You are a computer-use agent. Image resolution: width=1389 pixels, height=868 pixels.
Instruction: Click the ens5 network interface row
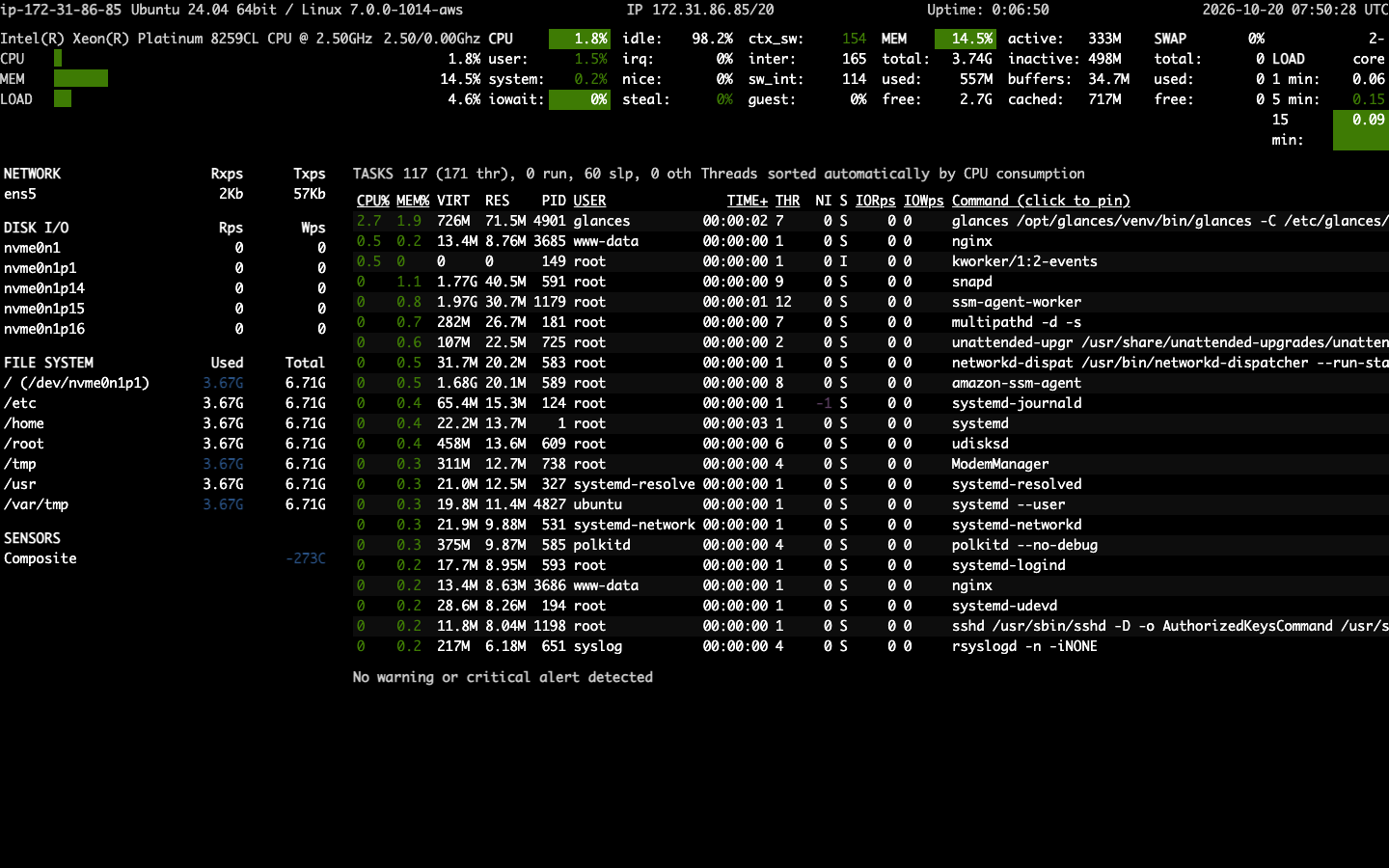164,194
